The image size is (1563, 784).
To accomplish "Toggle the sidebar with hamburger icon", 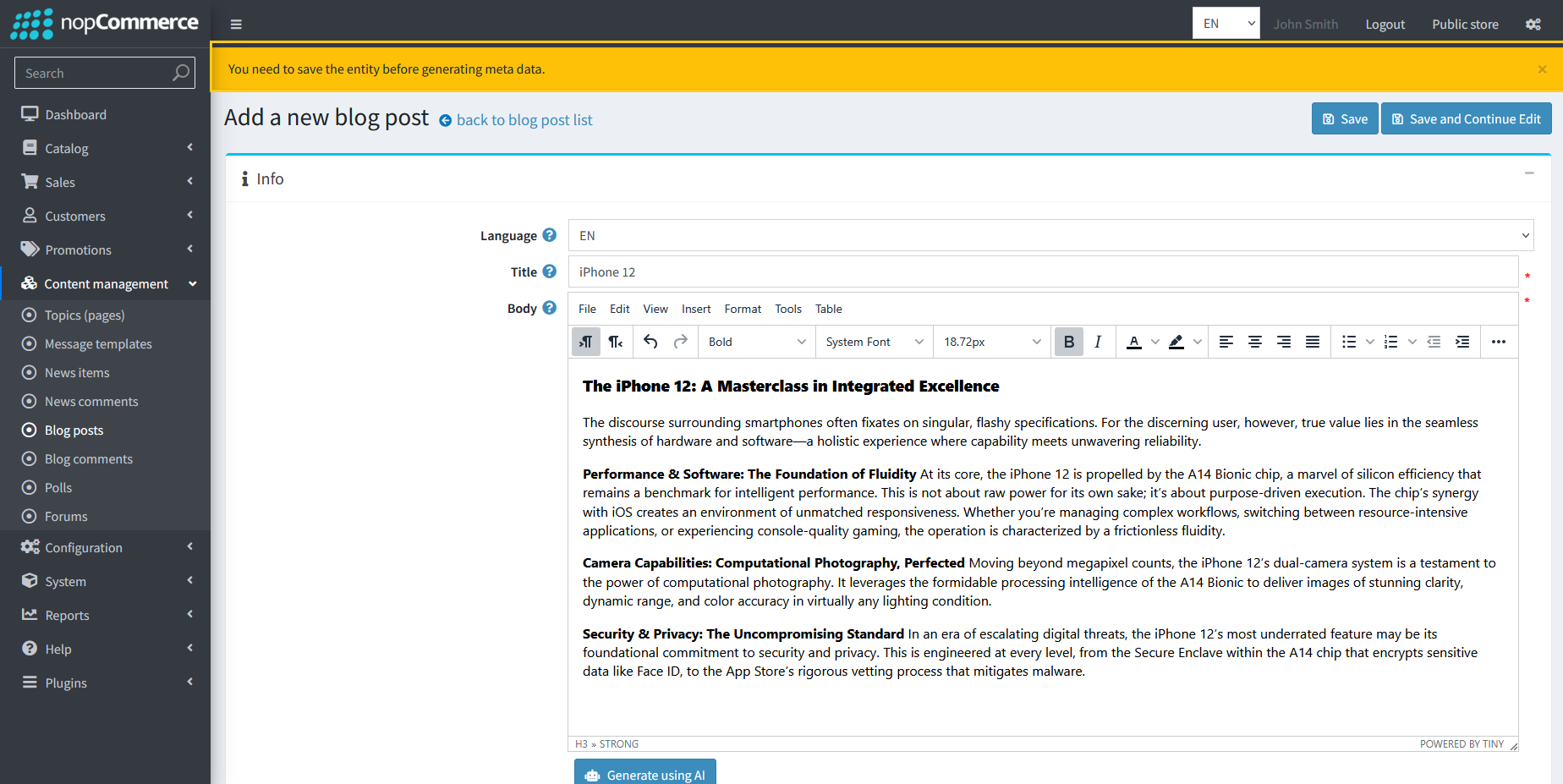I will pyautogui.click(x=236, y=25).
